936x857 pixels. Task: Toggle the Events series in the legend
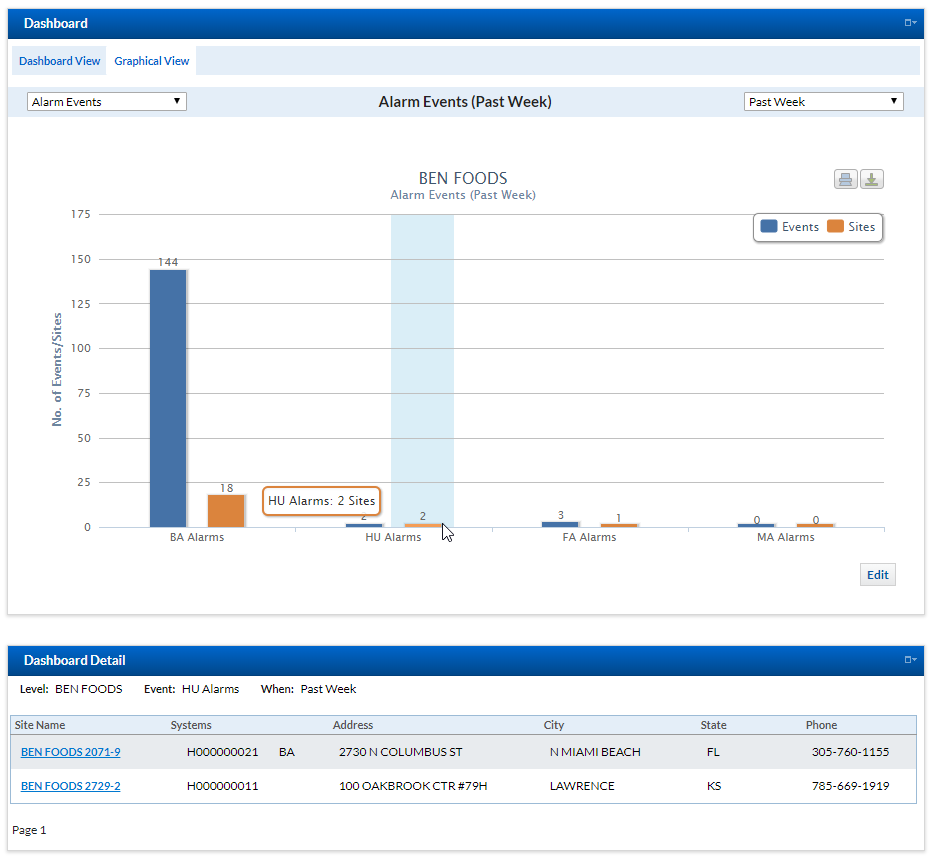790,227
